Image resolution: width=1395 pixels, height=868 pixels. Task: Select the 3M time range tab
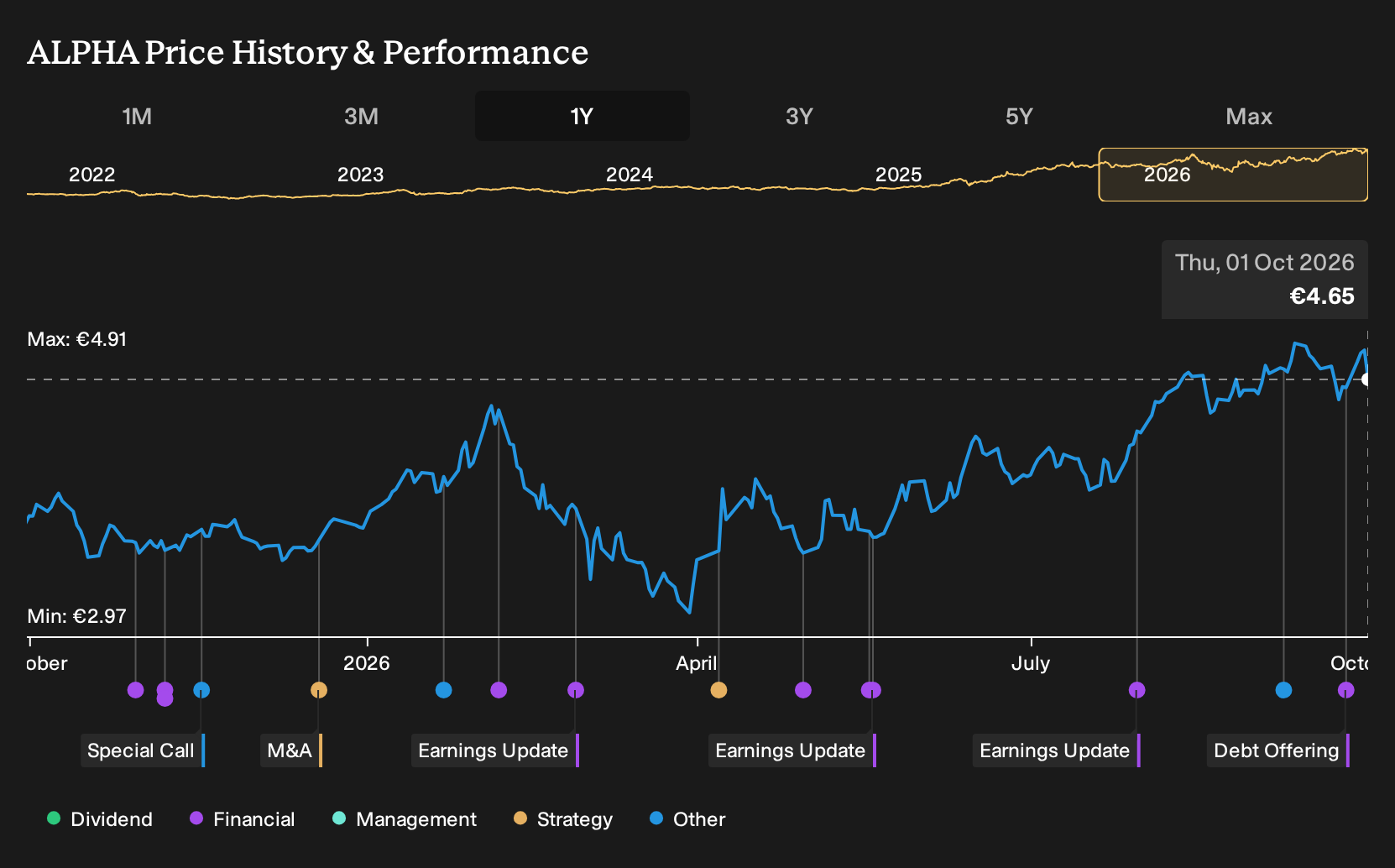tap(361, 116)
